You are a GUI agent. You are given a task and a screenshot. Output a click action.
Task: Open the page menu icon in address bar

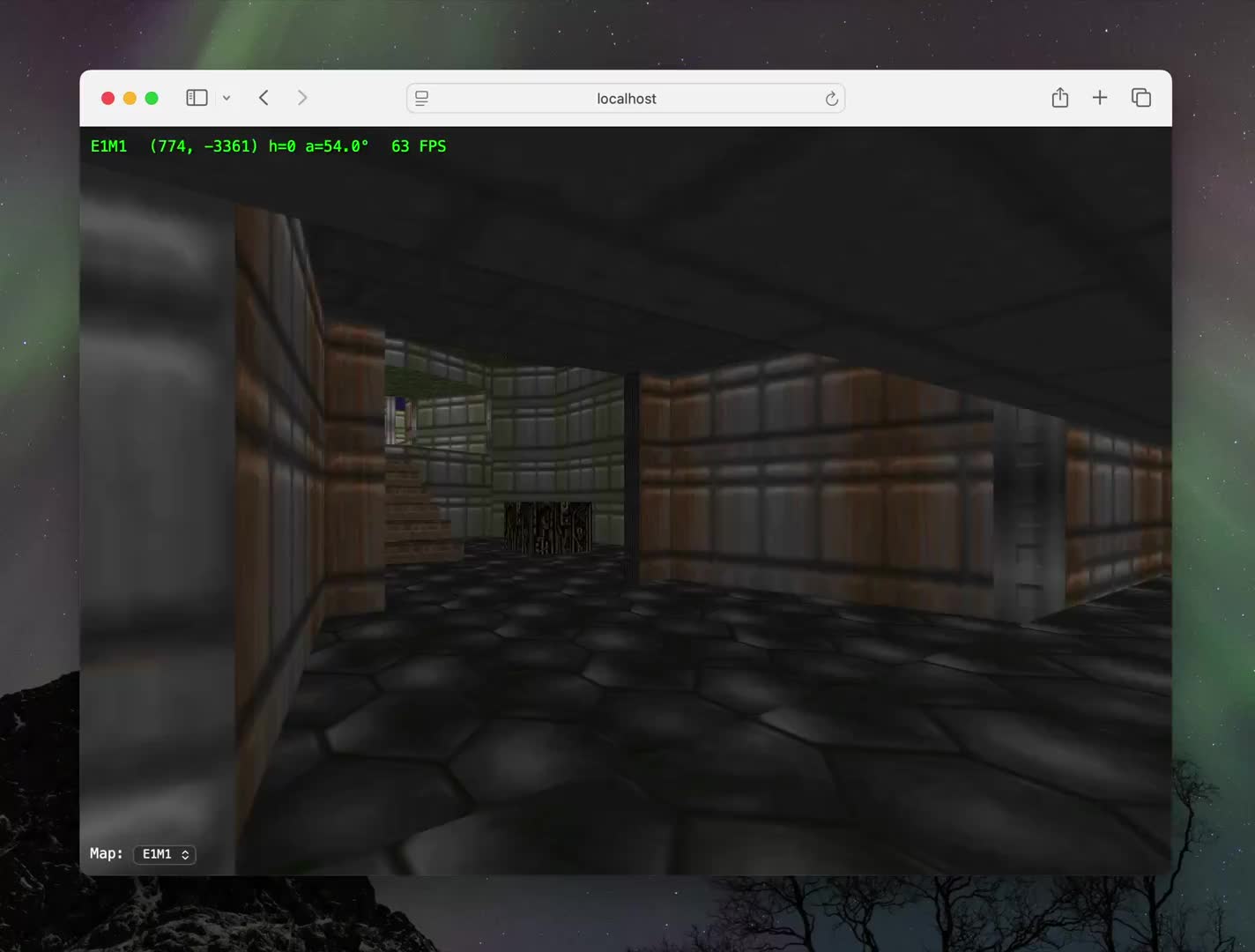point(422,99)
